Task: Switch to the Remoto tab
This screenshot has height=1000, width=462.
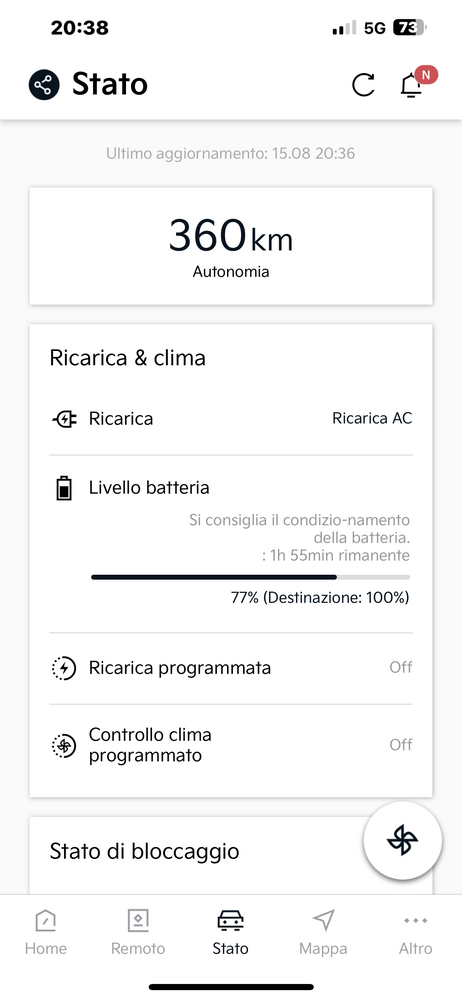Action: [x=138, y=933]
